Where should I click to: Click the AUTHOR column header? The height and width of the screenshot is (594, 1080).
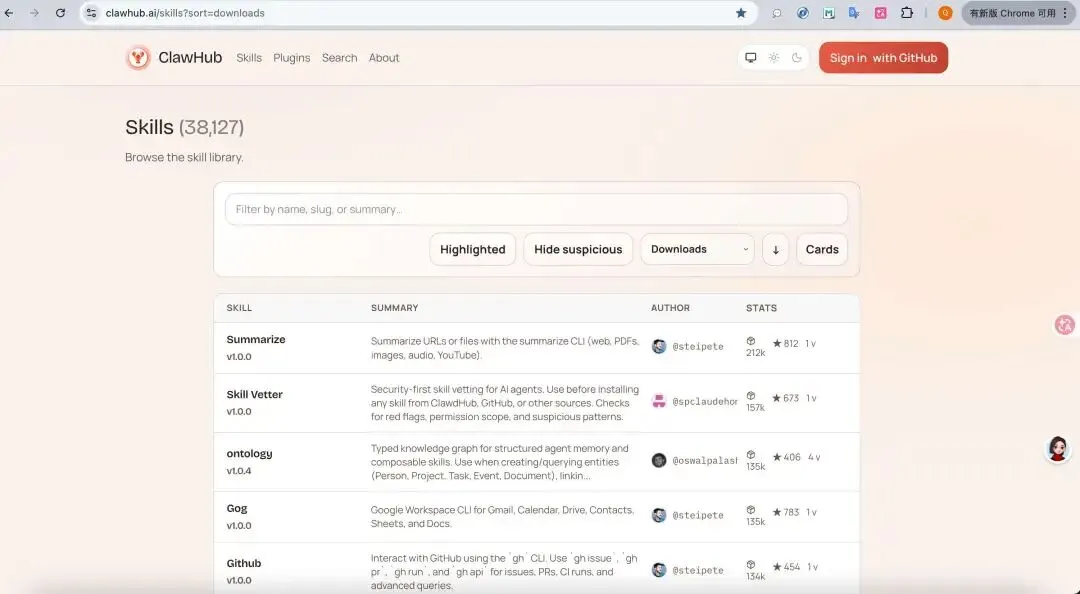(670, 308)
